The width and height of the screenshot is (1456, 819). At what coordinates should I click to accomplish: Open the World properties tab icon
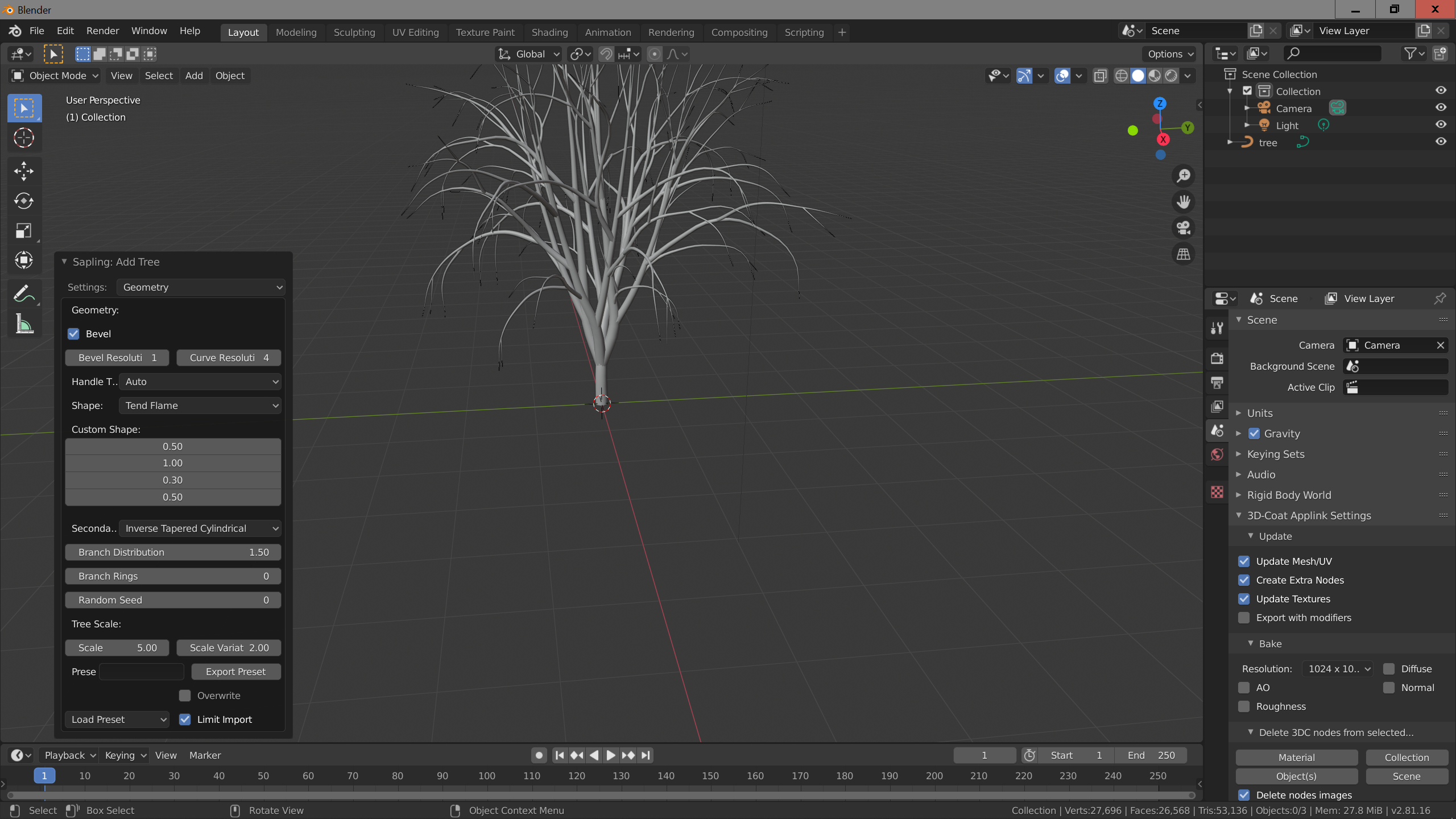1217,454
